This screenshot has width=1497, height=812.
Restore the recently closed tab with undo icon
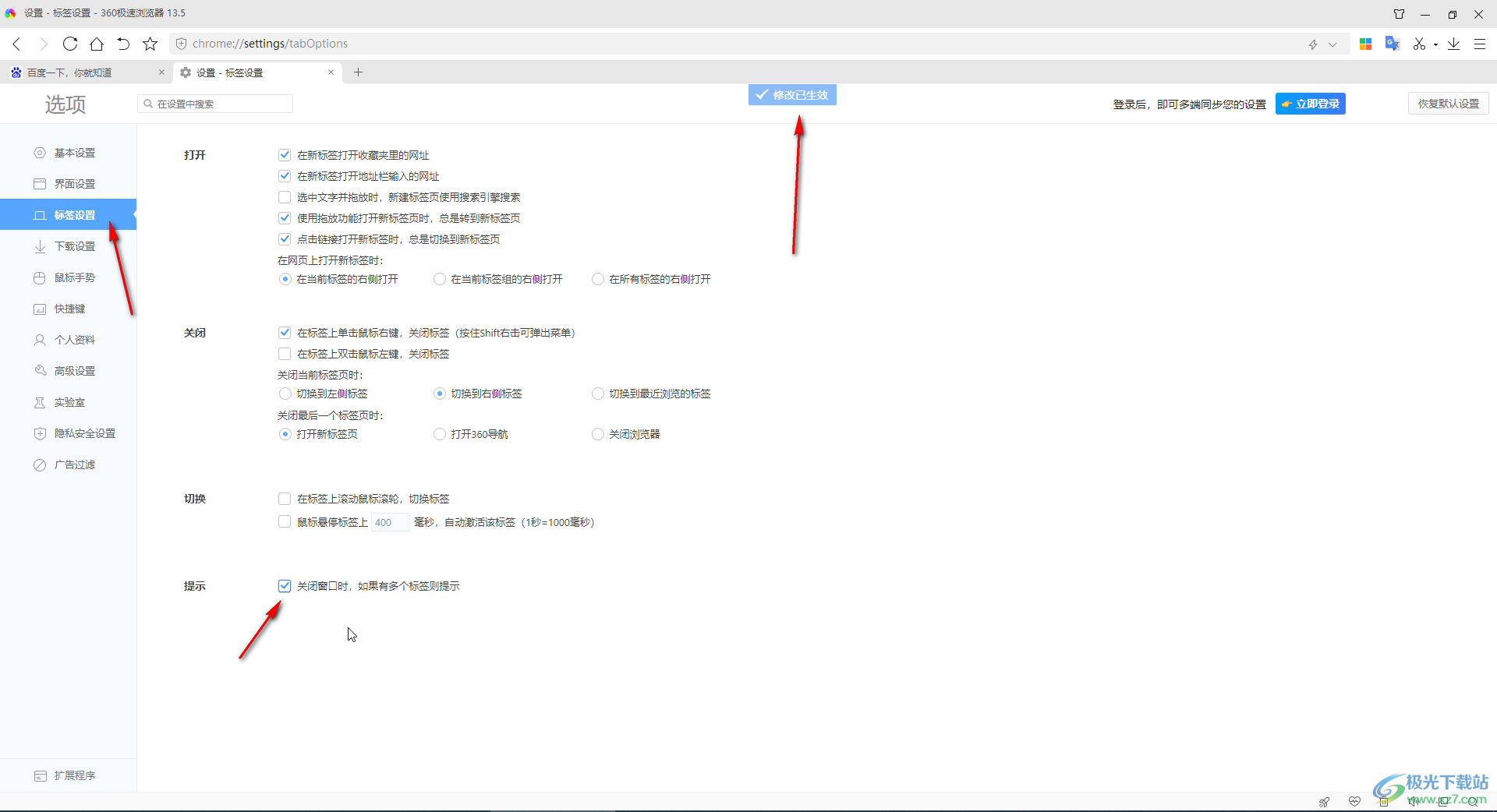[x=123, y=44]
